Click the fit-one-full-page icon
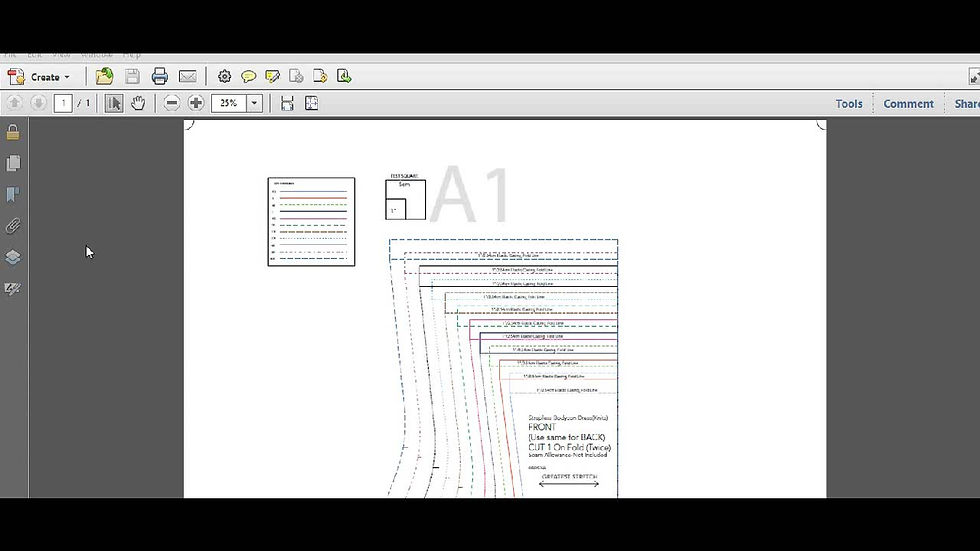 (x=311, y=103)
